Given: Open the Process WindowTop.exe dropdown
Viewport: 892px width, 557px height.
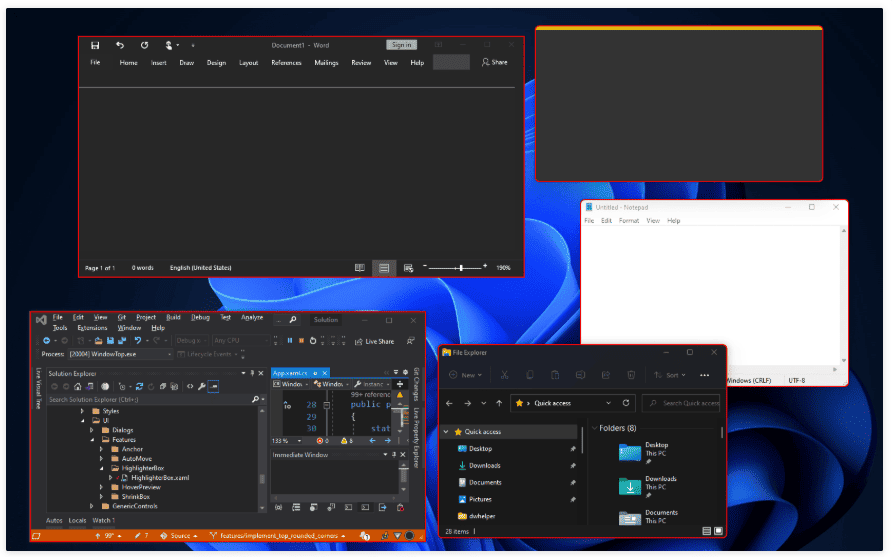Looking at the screenshot, I should click(120, 354).
